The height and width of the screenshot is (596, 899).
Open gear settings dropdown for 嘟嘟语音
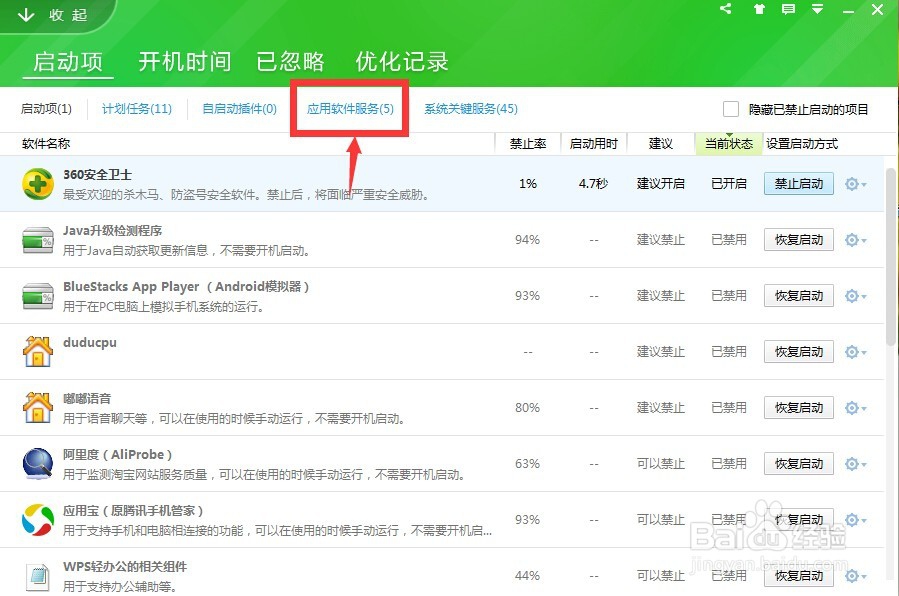coord(855,407)
